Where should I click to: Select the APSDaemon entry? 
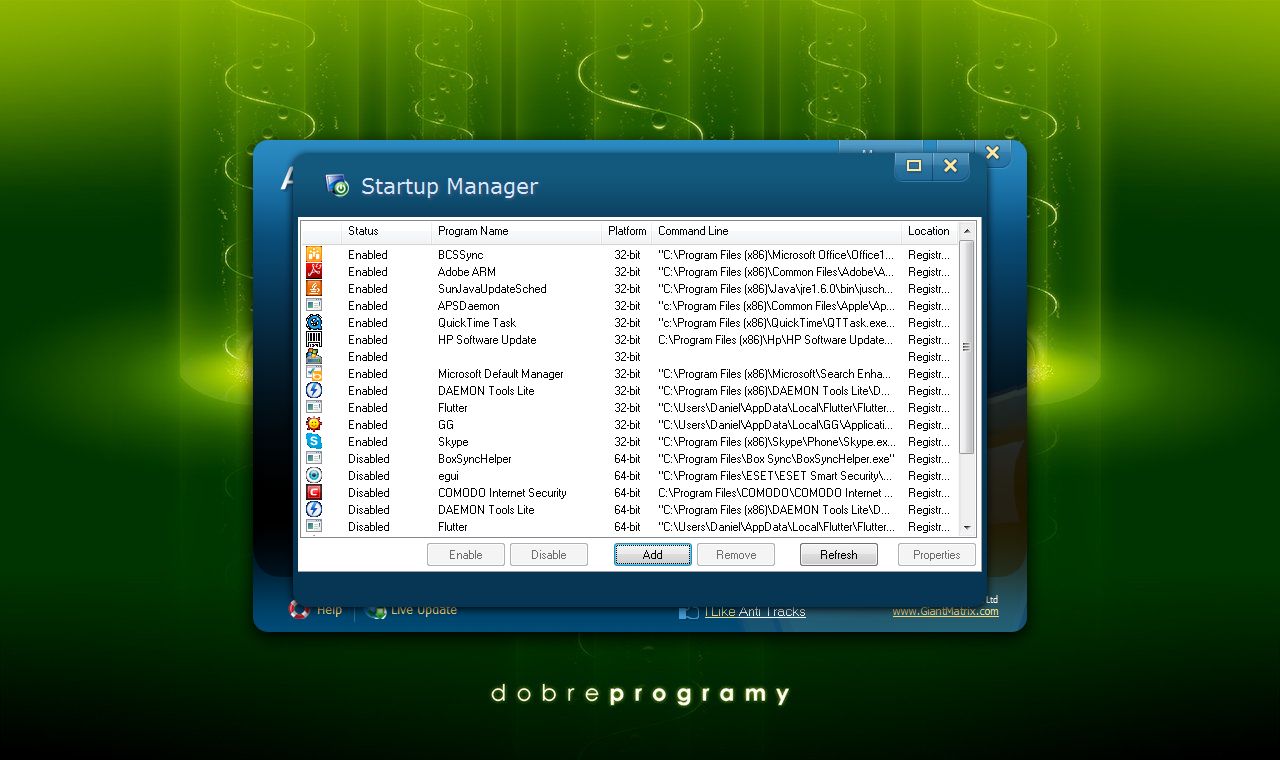[468, 306]
